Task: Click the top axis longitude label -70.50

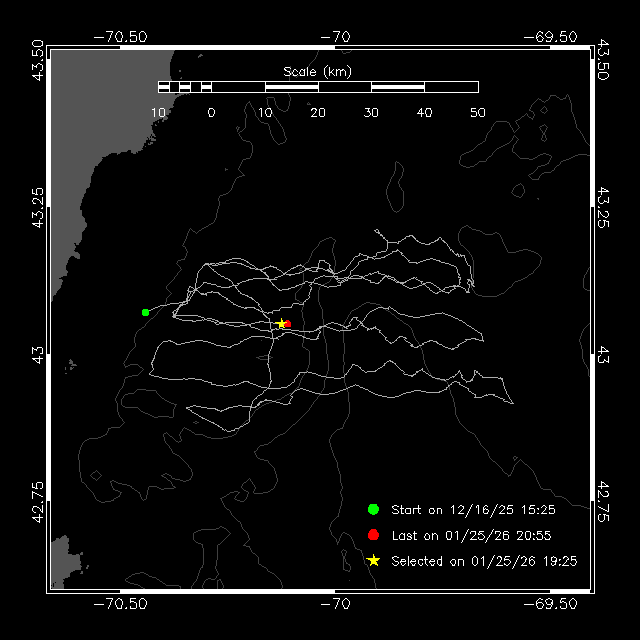Action: click(x=121, y=37)
